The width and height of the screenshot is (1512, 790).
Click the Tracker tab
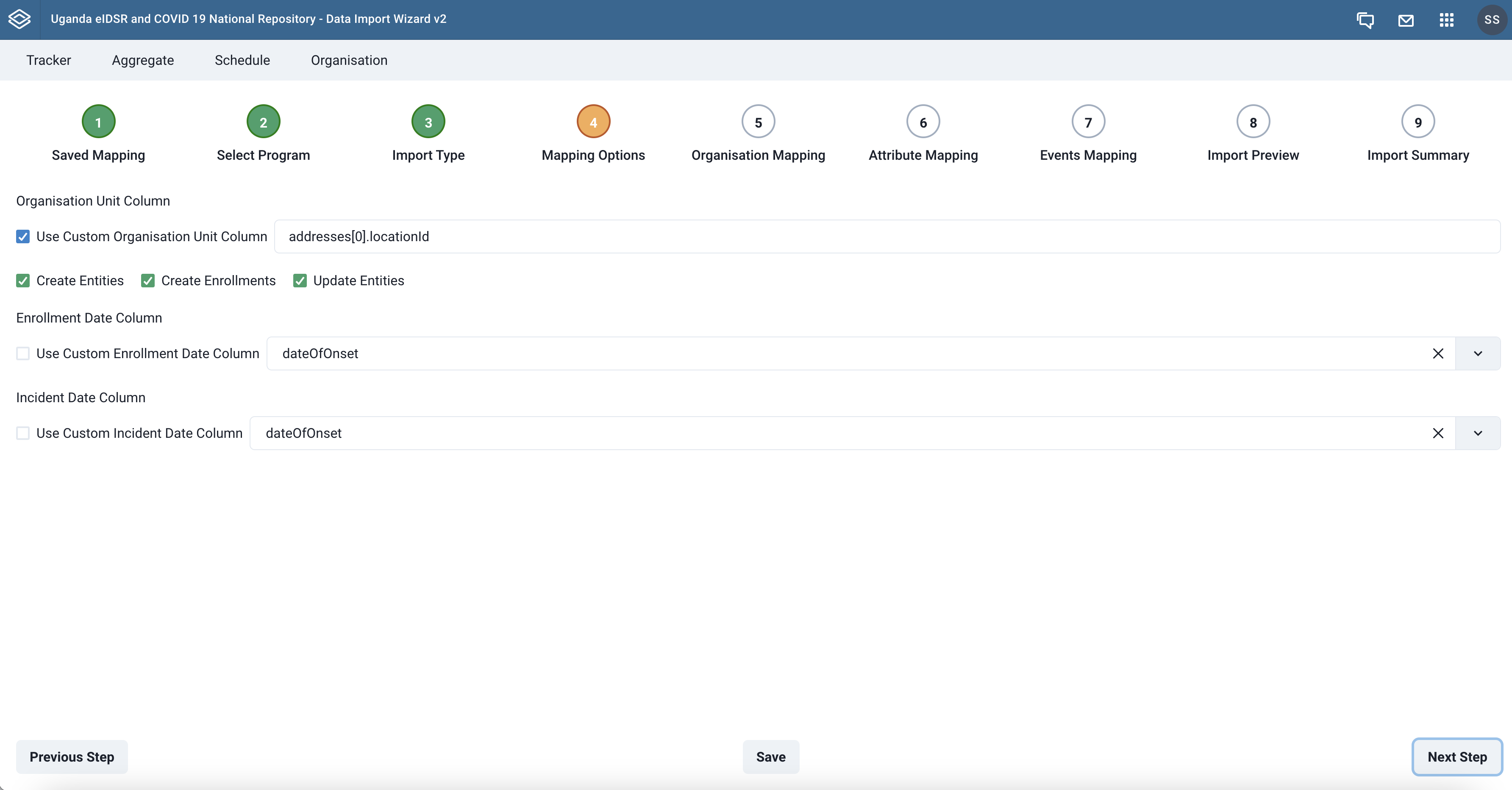[x=48, y=60]
